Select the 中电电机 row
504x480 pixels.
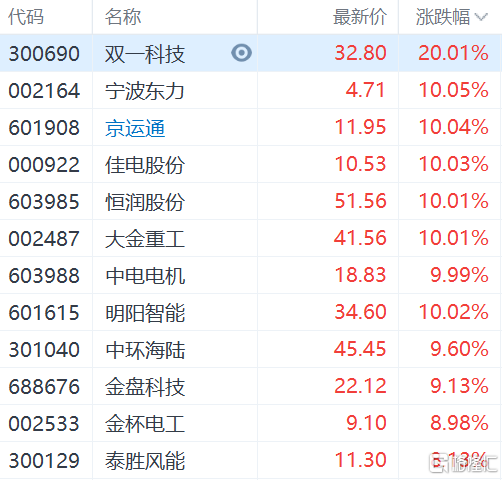click(x=250, y=275)
